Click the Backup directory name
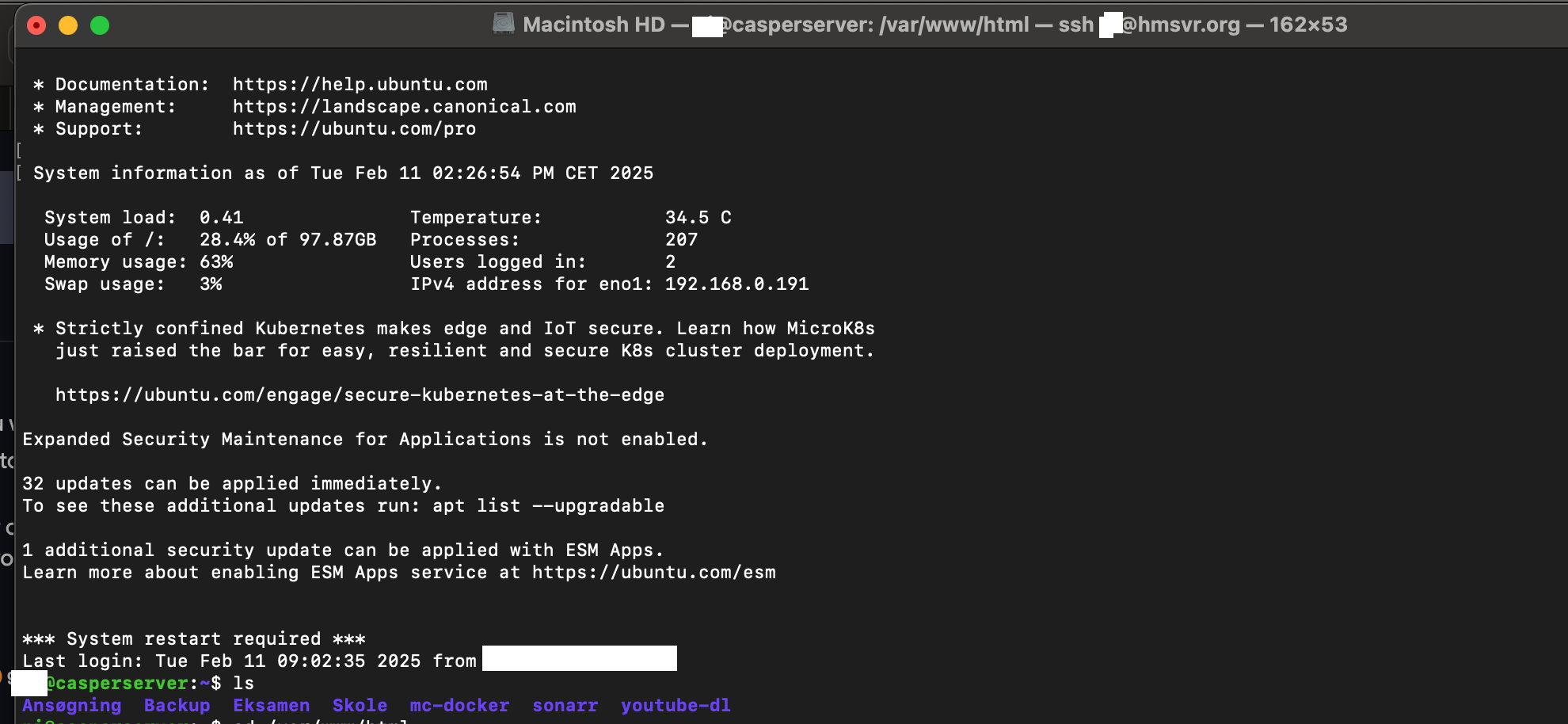1568x724 pixels. tap(177, 705)
